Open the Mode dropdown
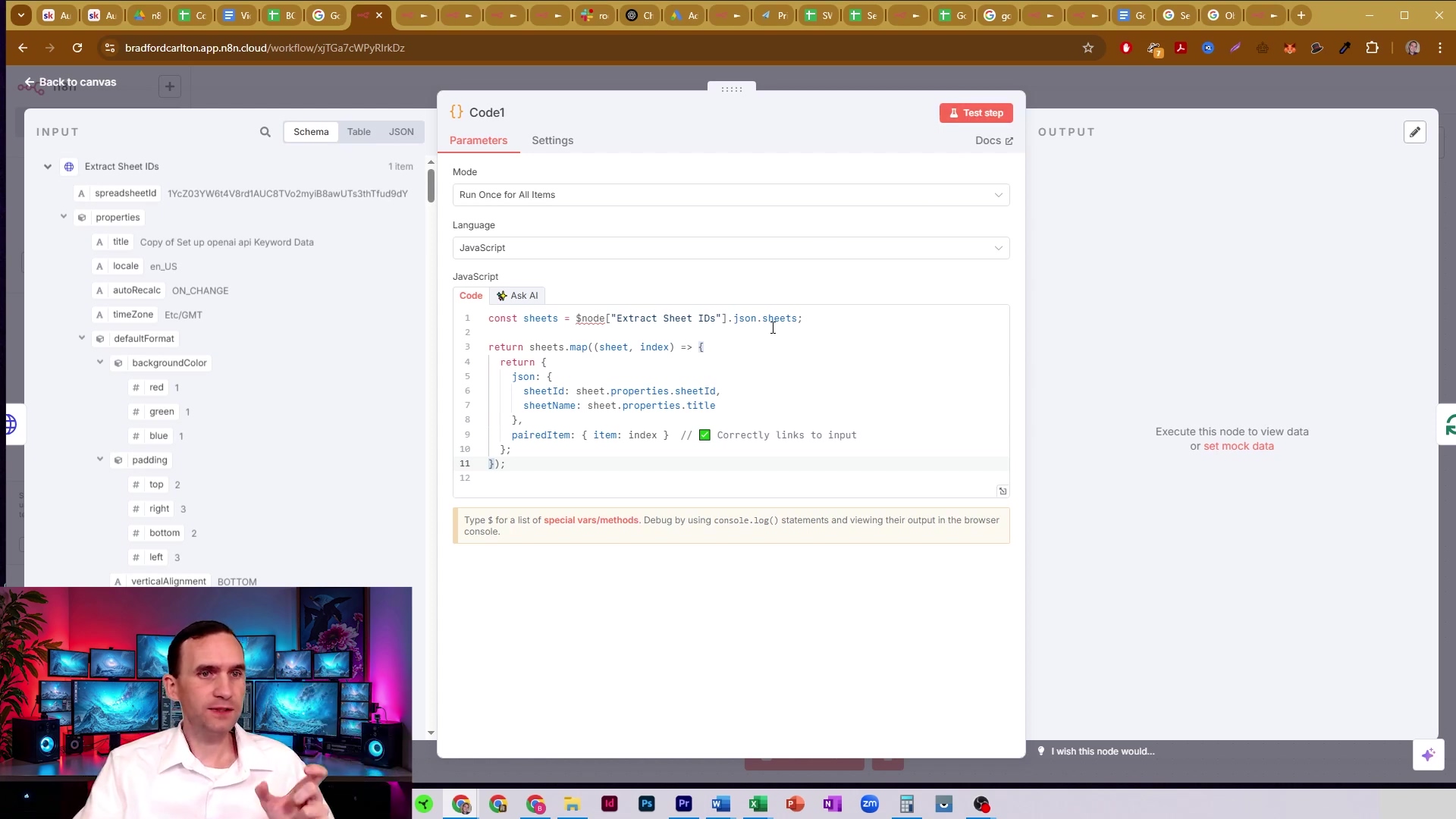Image resolution: width=1456 pixels, height=819 pixels. (730, 195)
